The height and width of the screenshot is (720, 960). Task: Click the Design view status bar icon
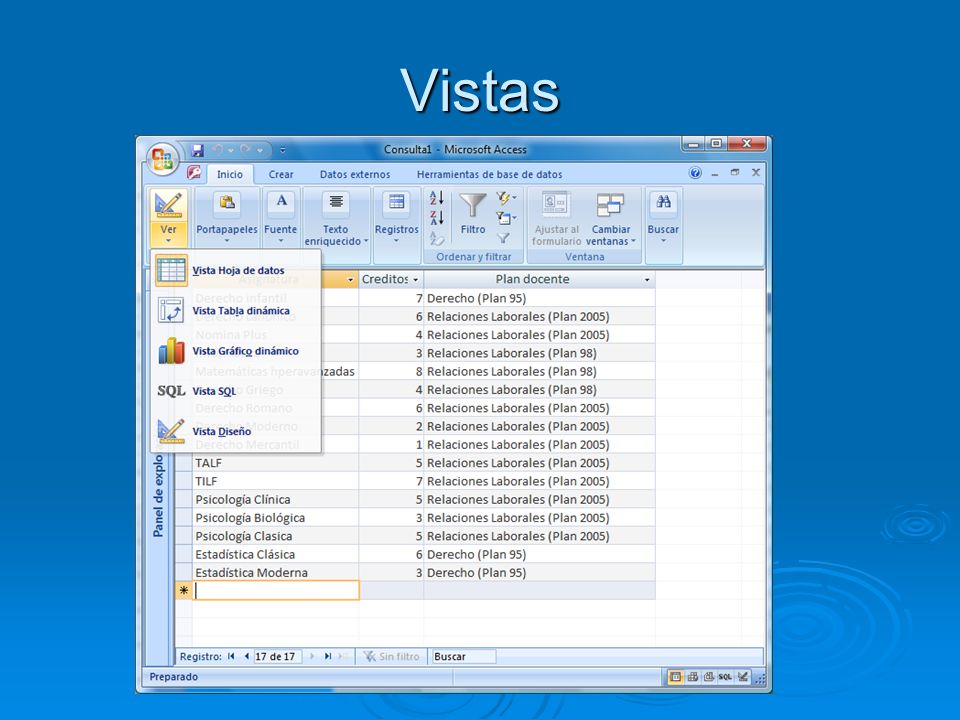(743, 677)
